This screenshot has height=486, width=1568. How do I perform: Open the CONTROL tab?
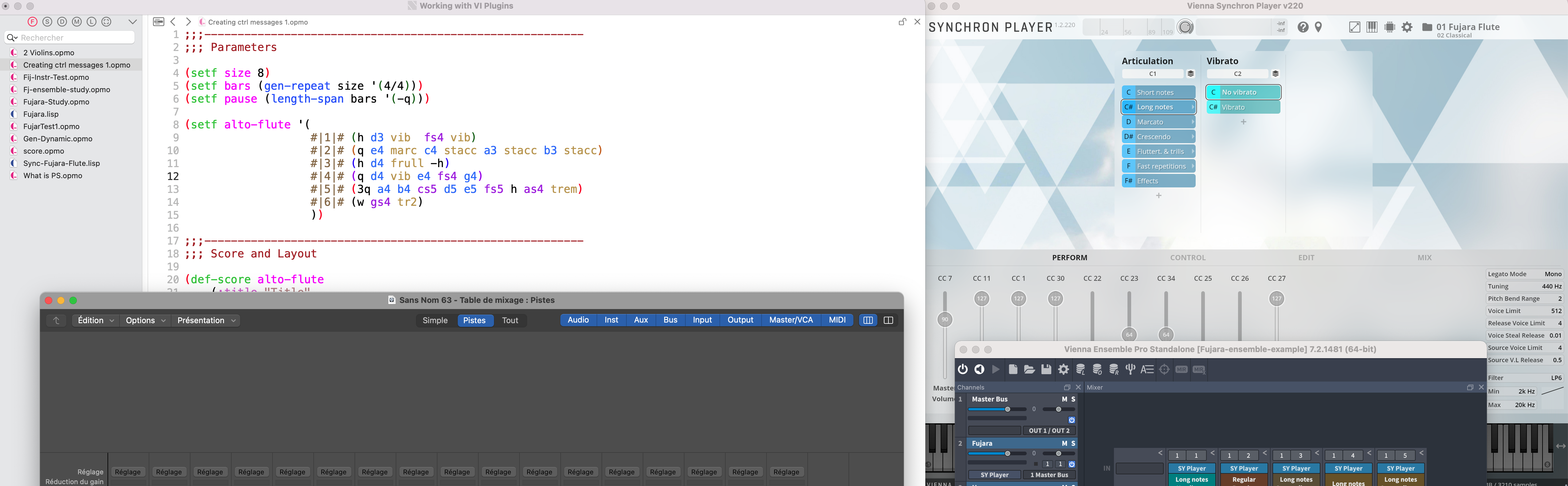(x=1188, y=258)
